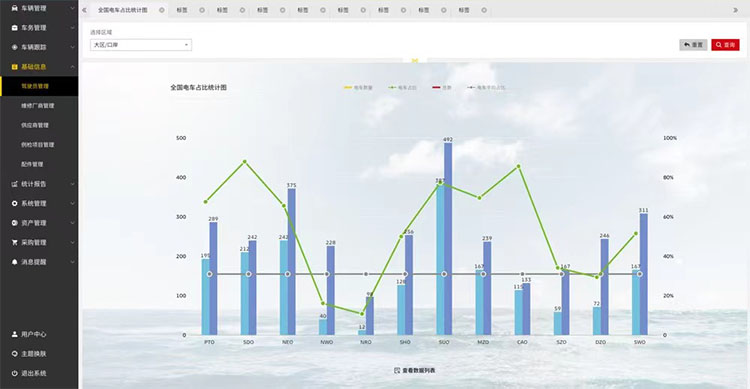Screen dimensions: 750x389
Task: Click the SWO bar labeled 311
Action: [644, 274]
